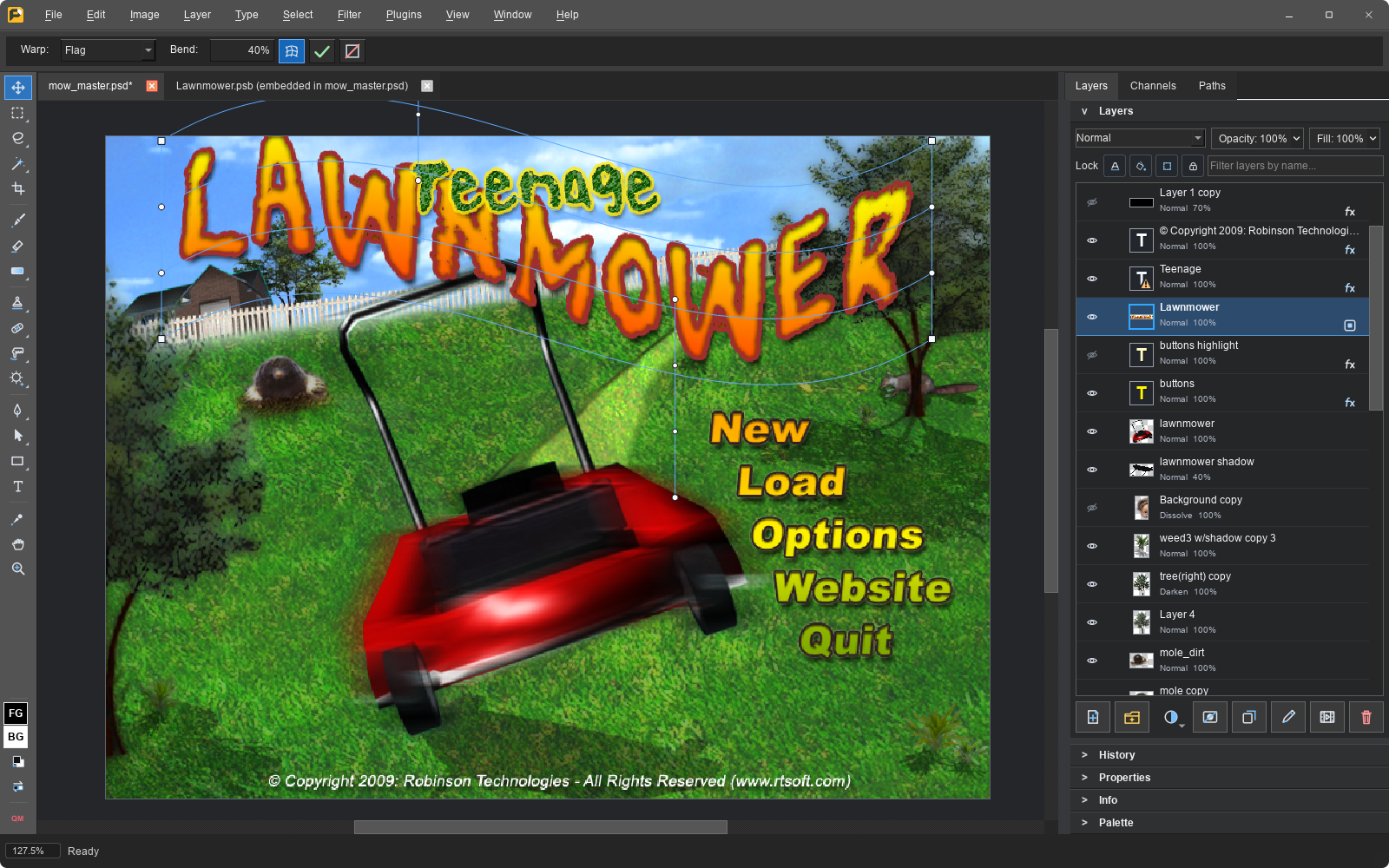Click the FG foreground color swatch
This screenshot has width=1389, height=868.
pyautogui.click(x=16, y=713)
